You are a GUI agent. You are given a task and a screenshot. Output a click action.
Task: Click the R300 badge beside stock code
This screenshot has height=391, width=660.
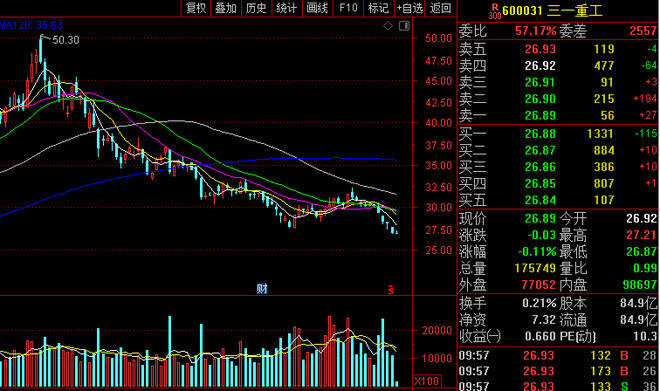495,11
